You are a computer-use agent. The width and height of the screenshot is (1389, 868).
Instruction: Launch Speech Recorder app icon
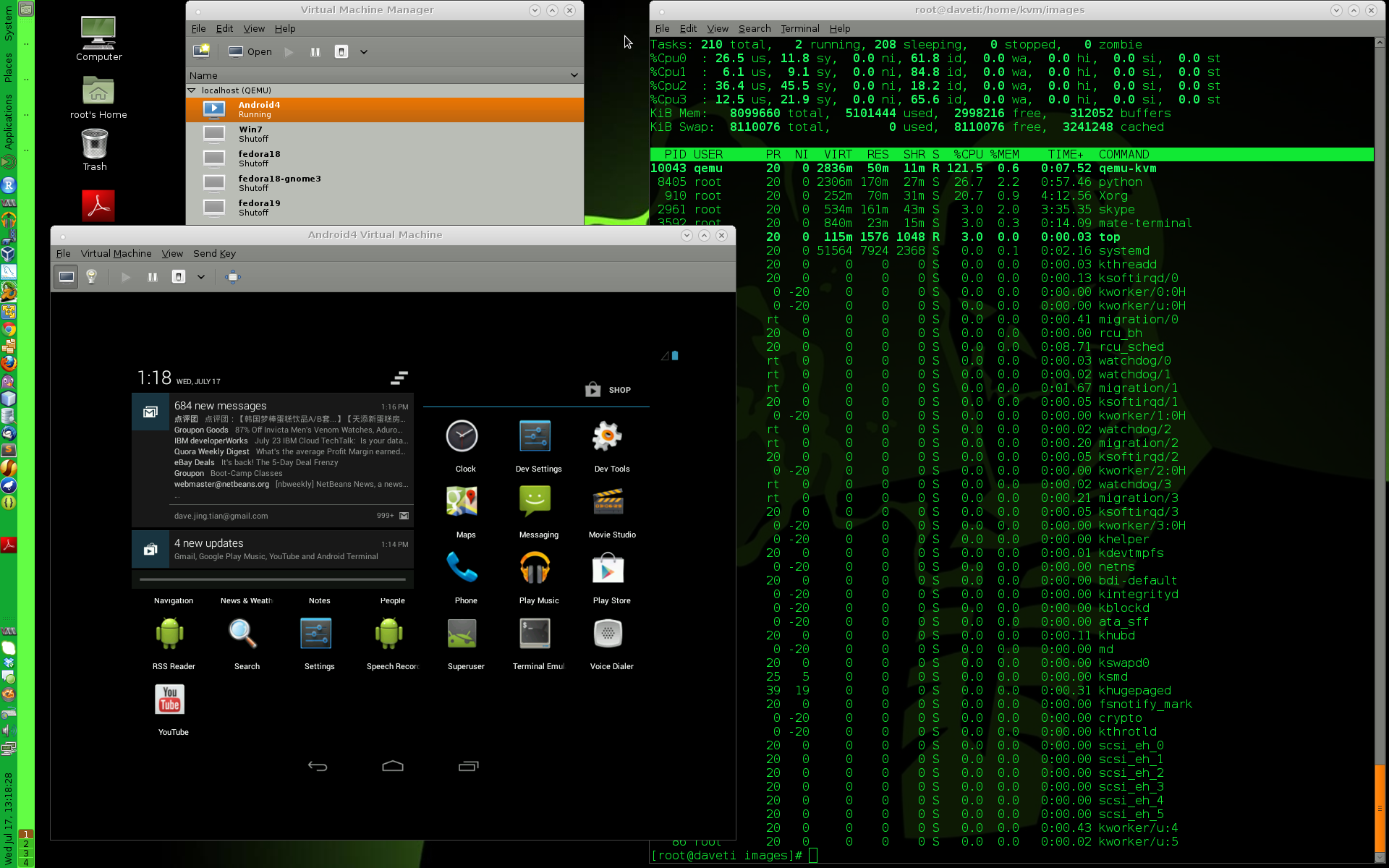click(x=389, y=634)
